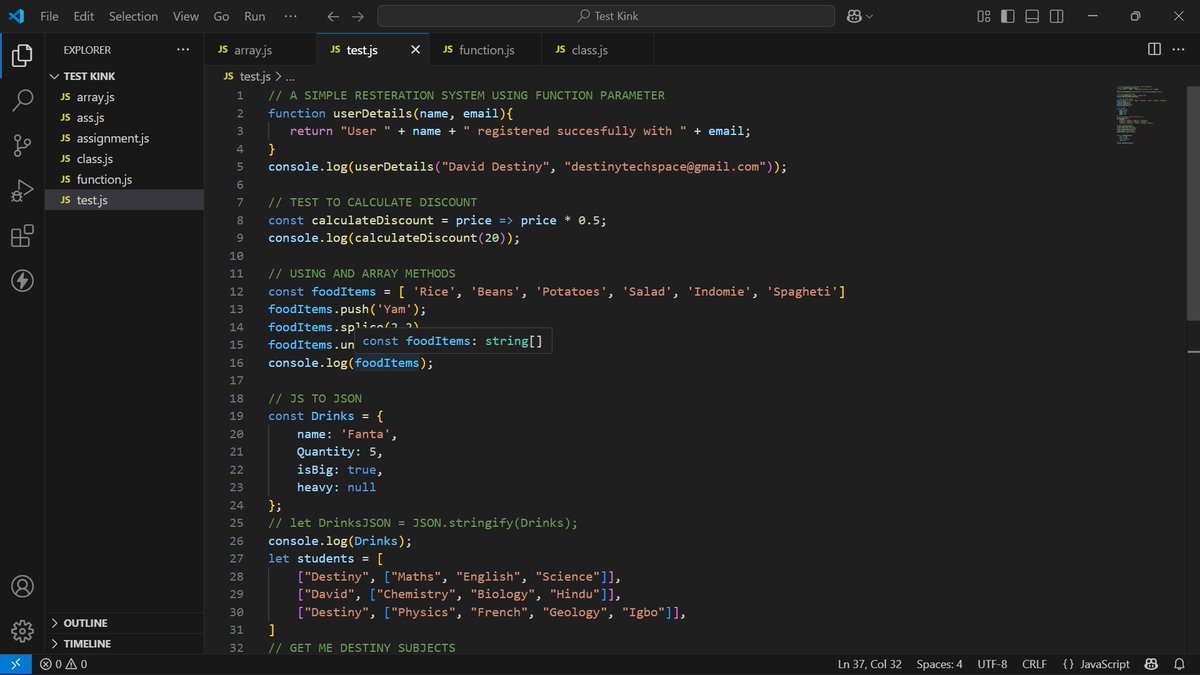The image size is (1200, 675).
Task: Toggle the Primary Side Bar
Action: [1008, 16]
